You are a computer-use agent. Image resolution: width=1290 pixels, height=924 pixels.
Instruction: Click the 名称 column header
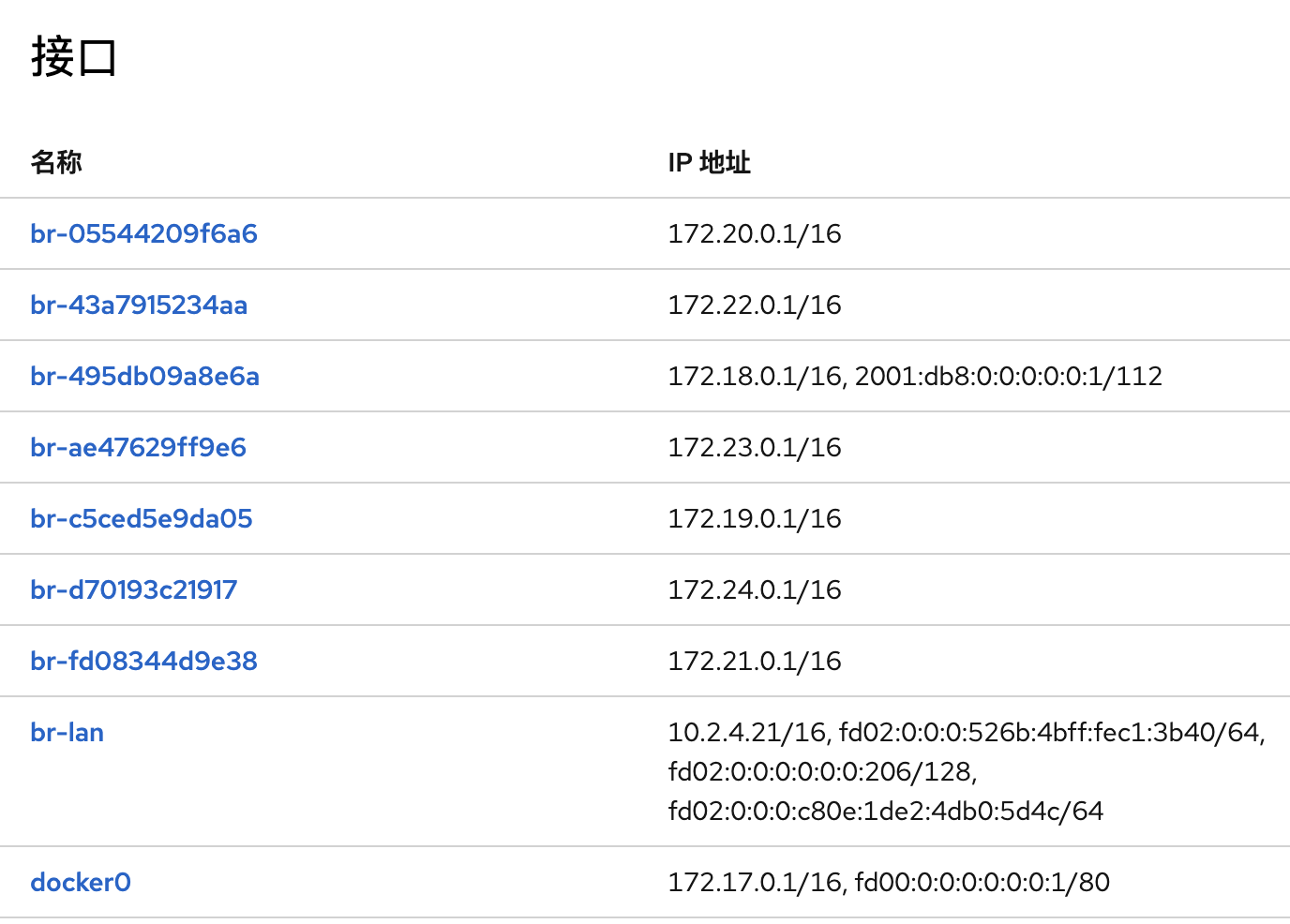point(56,162)
